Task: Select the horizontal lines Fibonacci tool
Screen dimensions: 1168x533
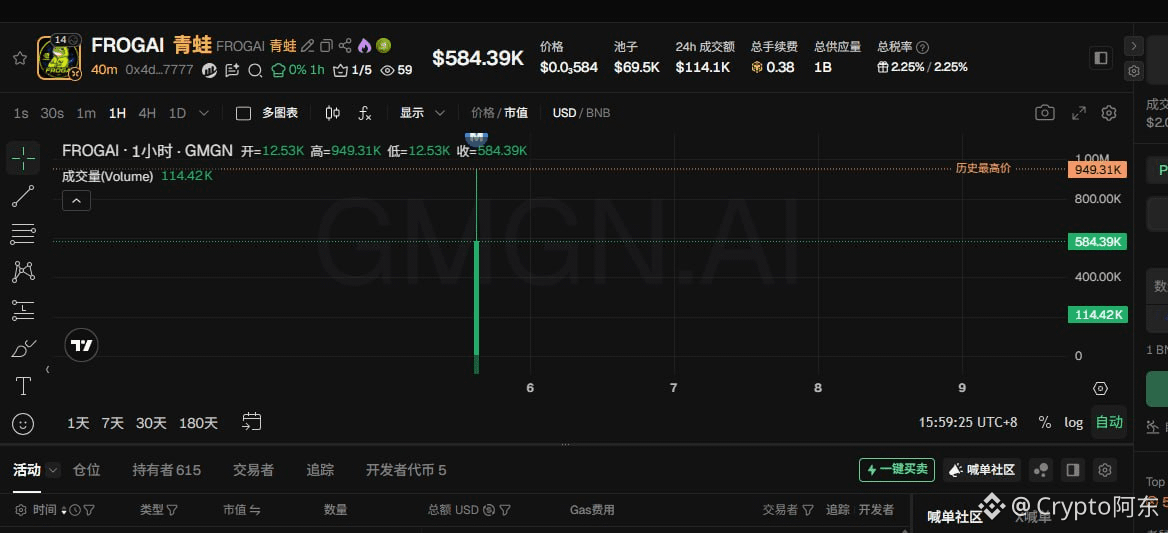Action: point(23,234)
